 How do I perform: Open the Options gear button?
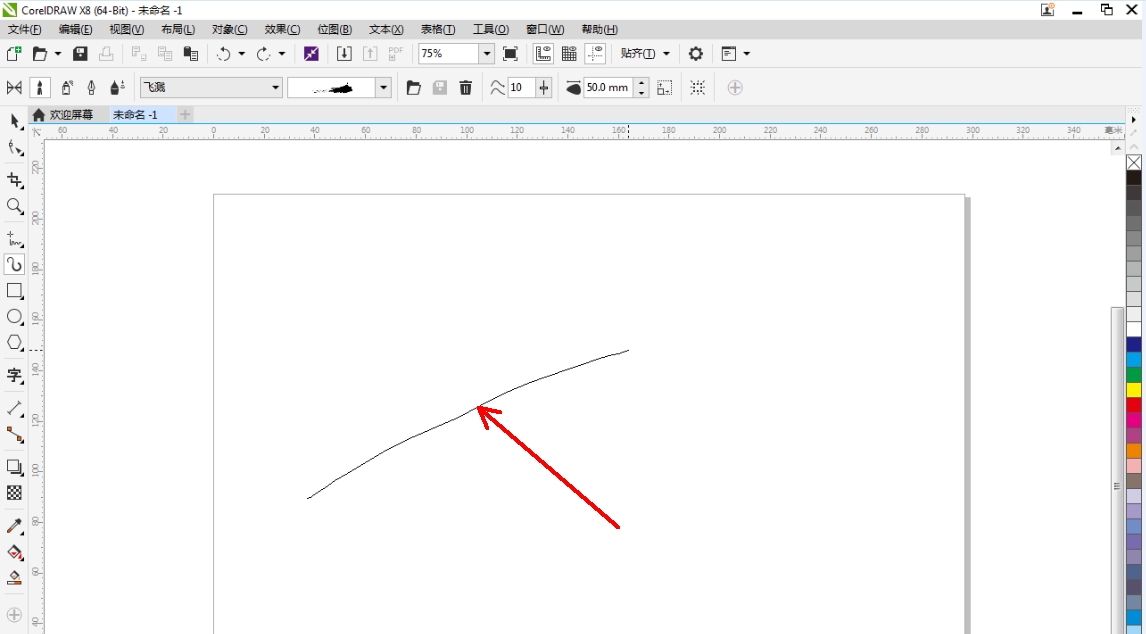pyautogui.click(x=696, y=54)
